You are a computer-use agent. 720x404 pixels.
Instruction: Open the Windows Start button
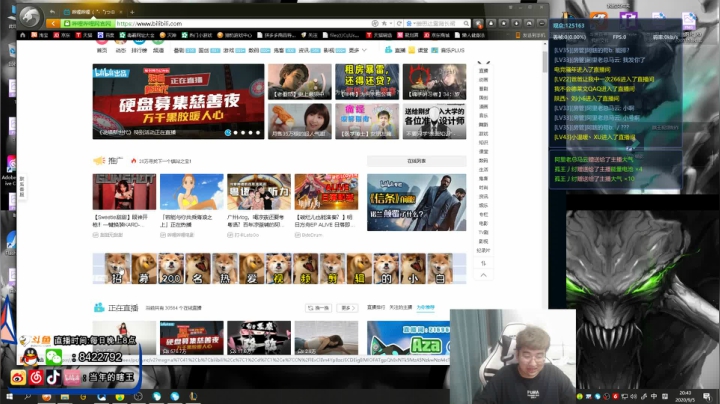(x=9, y=396)
